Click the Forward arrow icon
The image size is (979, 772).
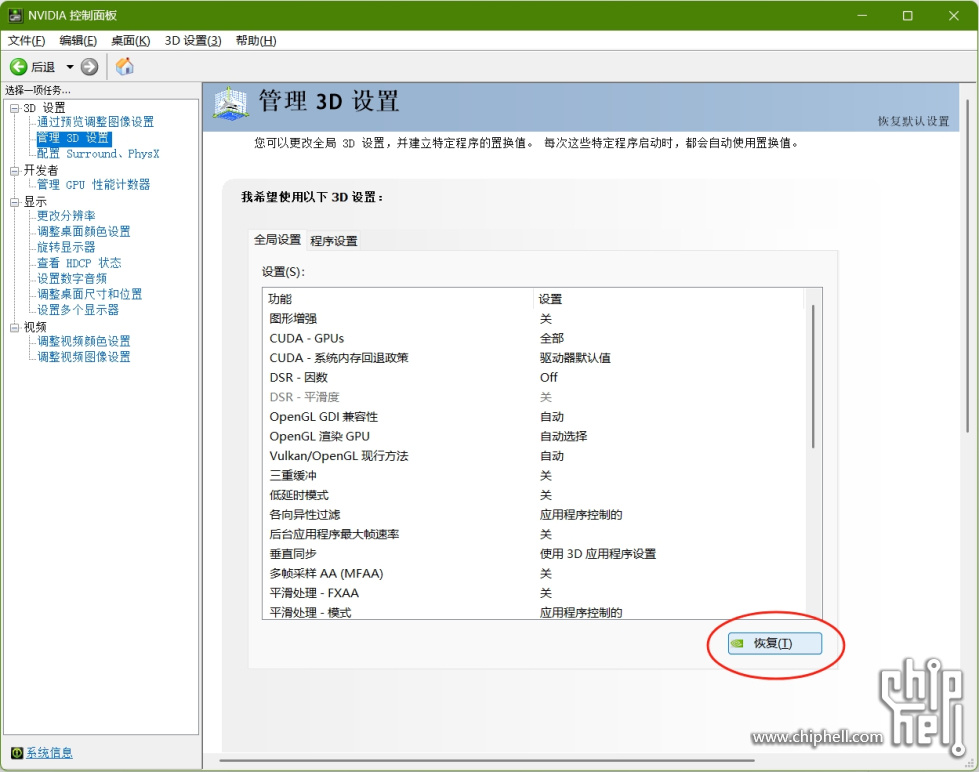click(90, 67)
